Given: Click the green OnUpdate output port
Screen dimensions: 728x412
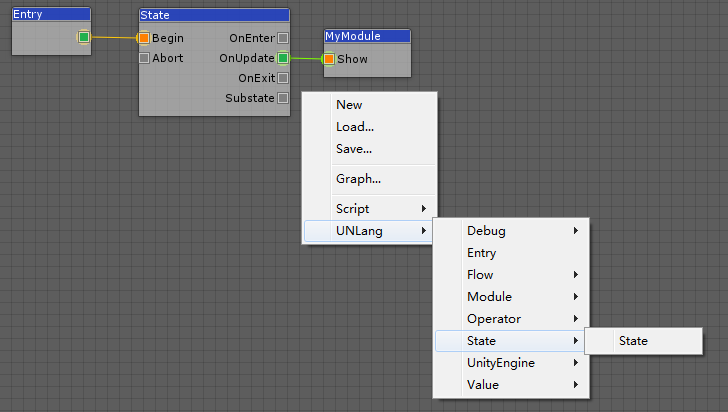Looking at the screenshot, I should point(283,58).
